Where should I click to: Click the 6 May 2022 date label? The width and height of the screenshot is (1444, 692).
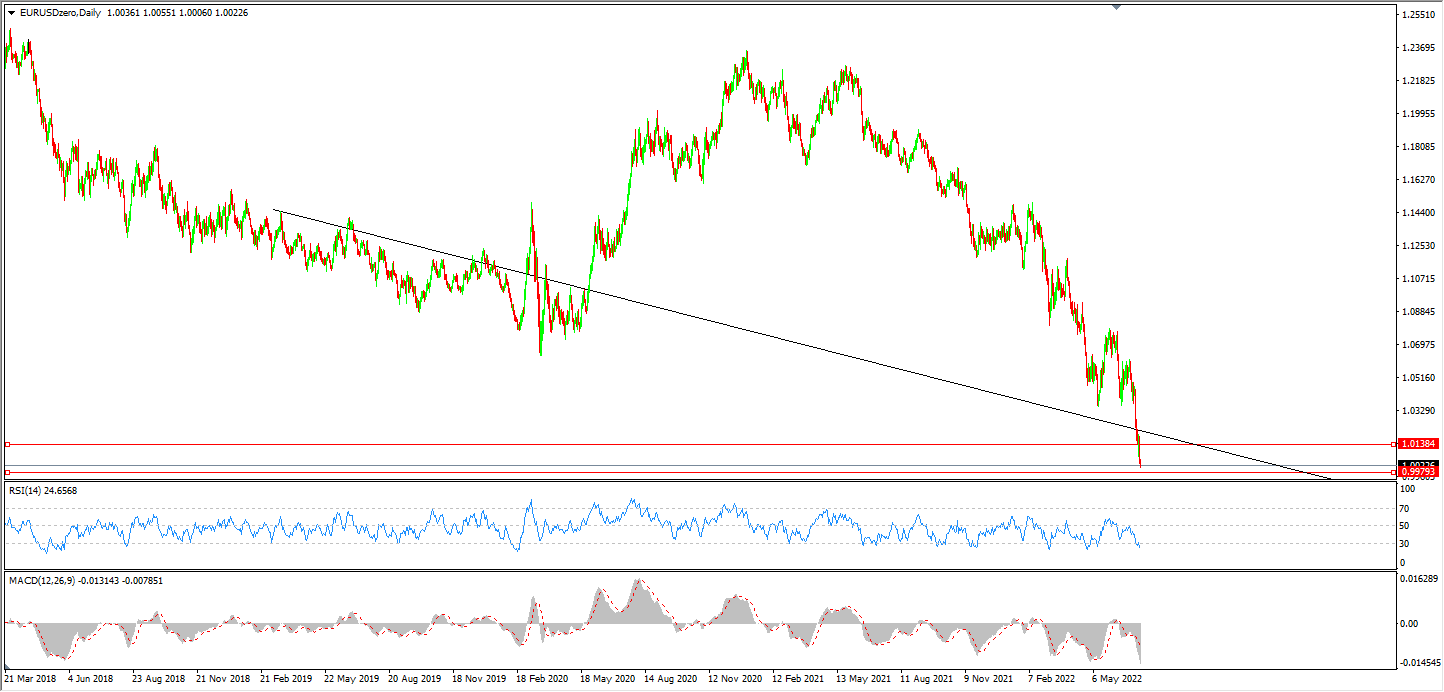click(x=1118, y=678)
